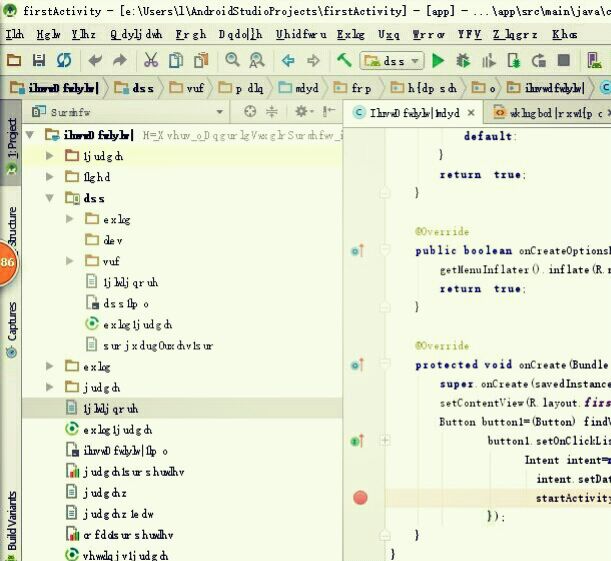The height and width of the screenshot is (561, 611).
Task: Click the Synchronize refresh icon
Action: pyautogui.click(x=64, y=61)
